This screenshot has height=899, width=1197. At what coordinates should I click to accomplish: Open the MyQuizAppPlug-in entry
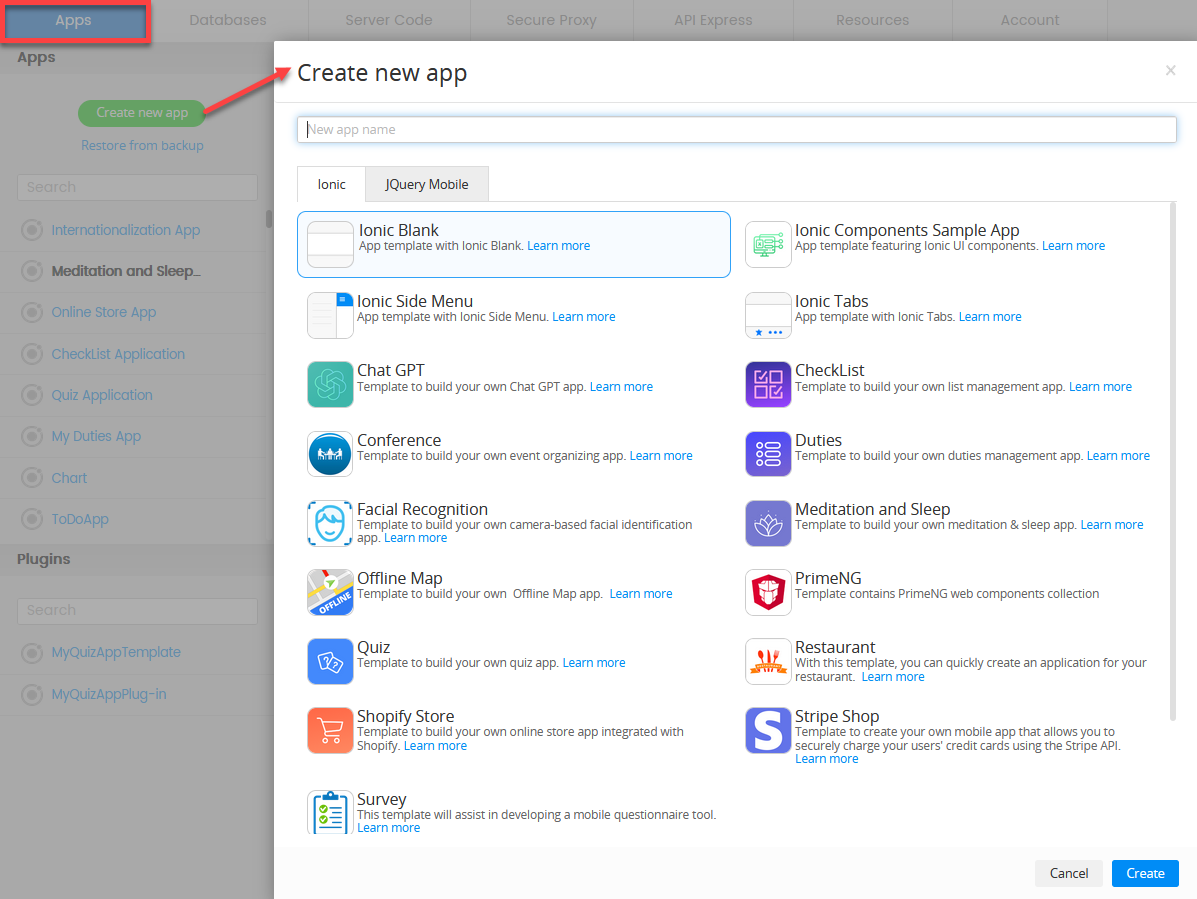[109, 694]
